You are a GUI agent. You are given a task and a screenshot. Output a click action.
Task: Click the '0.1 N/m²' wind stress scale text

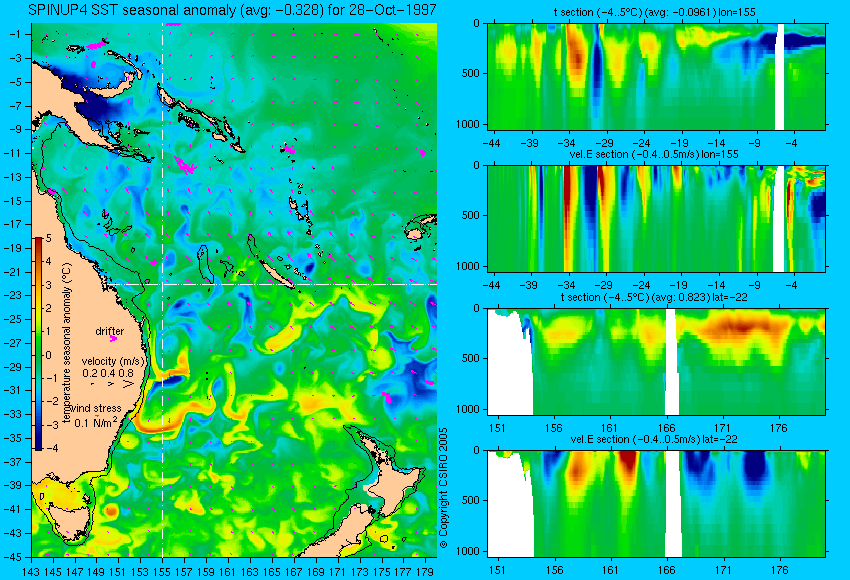(95, 422)
